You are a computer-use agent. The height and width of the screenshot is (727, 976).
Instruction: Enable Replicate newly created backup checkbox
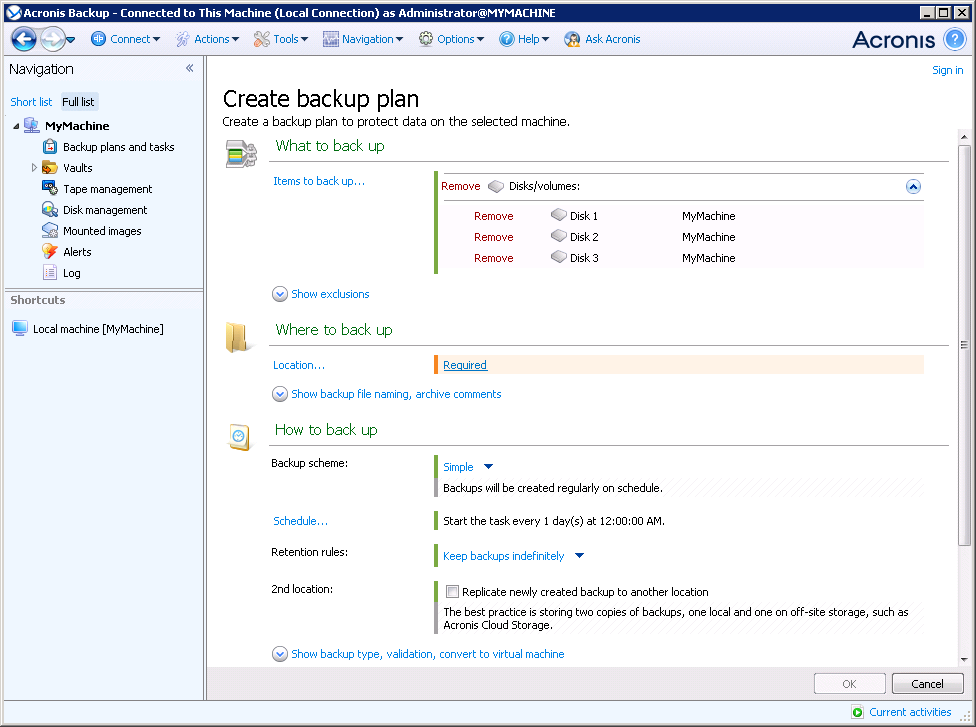pos(453,591)
